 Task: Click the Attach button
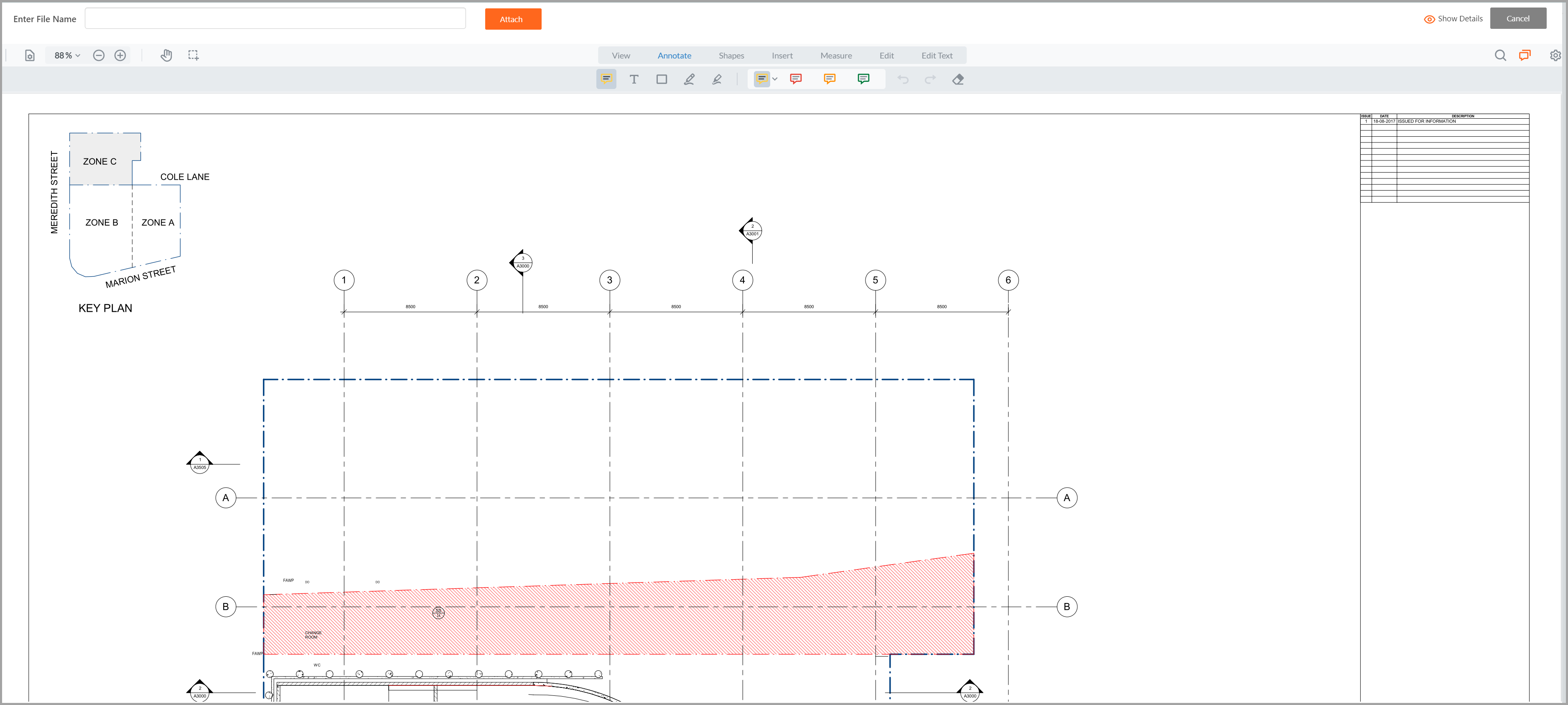[512, 19]
